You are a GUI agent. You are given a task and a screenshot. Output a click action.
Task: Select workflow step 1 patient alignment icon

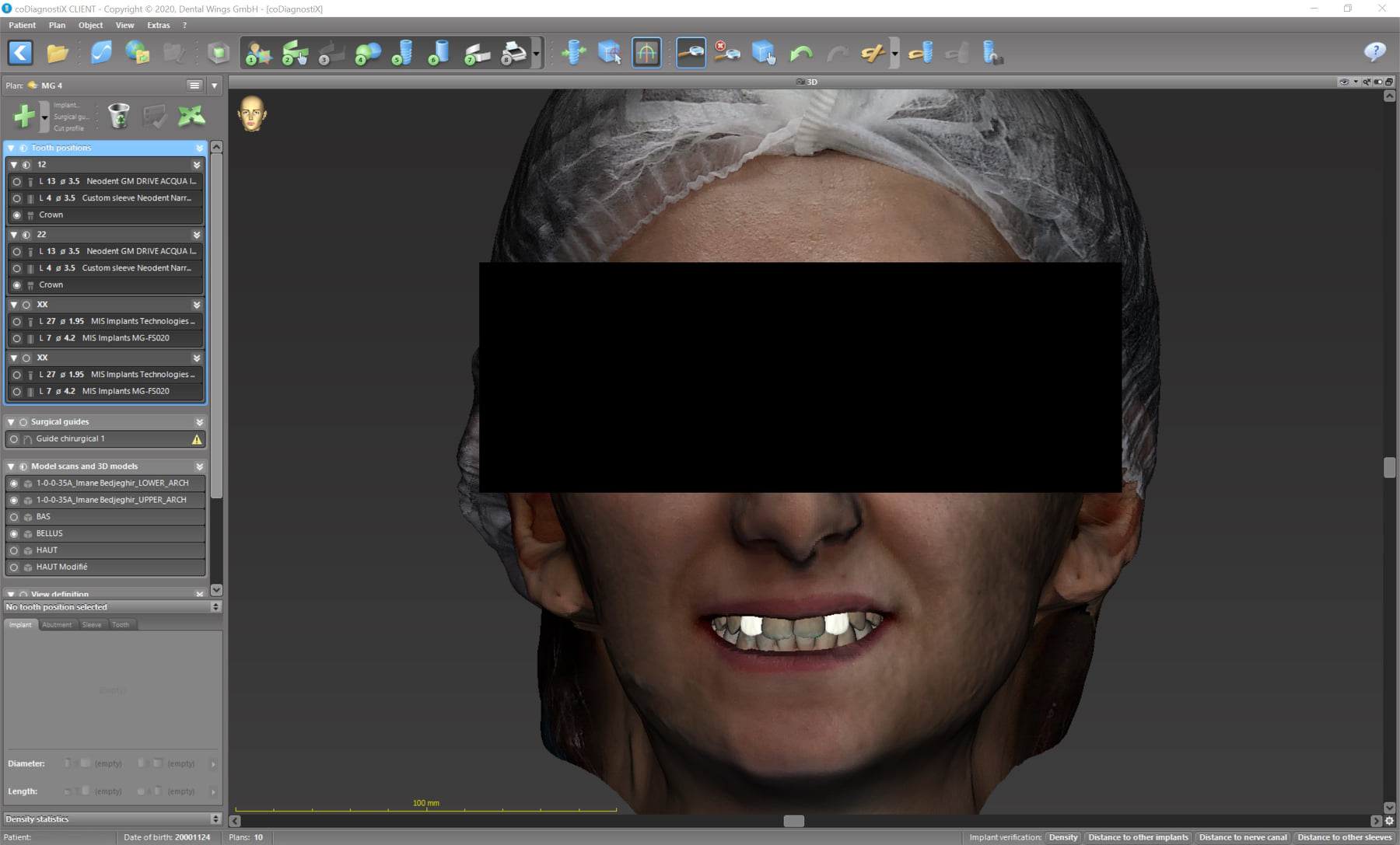tap(257, 53)
